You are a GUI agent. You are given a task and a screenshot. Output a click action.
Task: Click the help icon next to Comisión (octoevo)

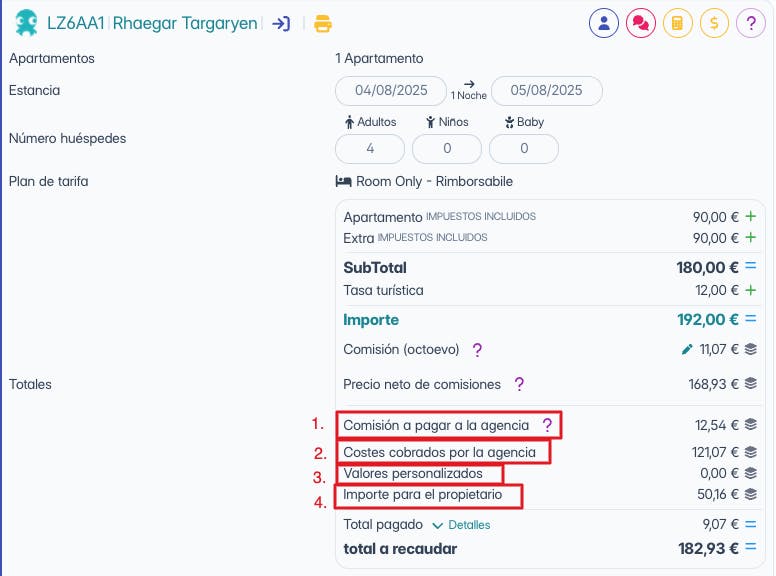click(477, 350)
